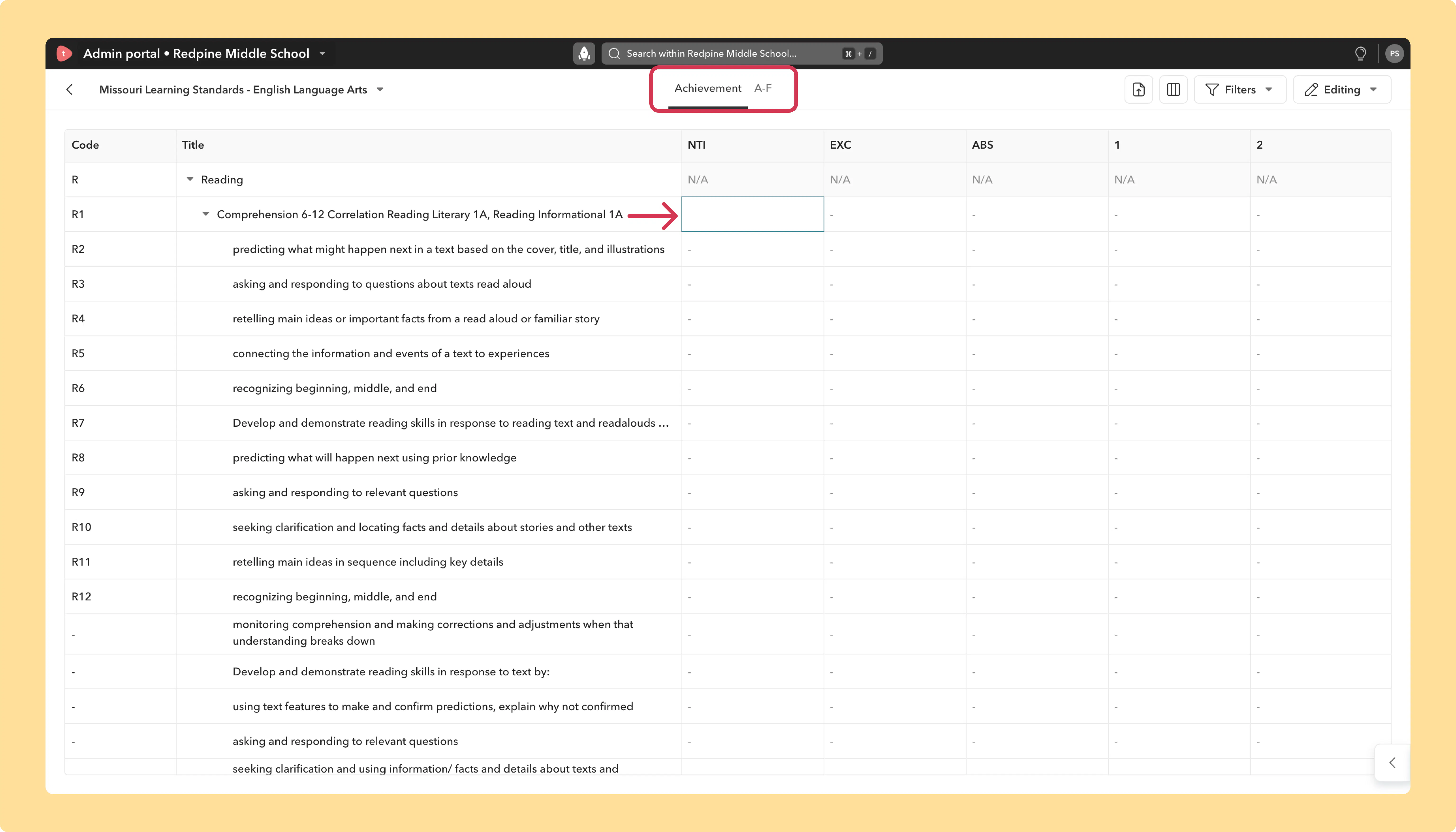
Task: Click the N/A cell under ABS for Reading
Action: point(1037,179)
